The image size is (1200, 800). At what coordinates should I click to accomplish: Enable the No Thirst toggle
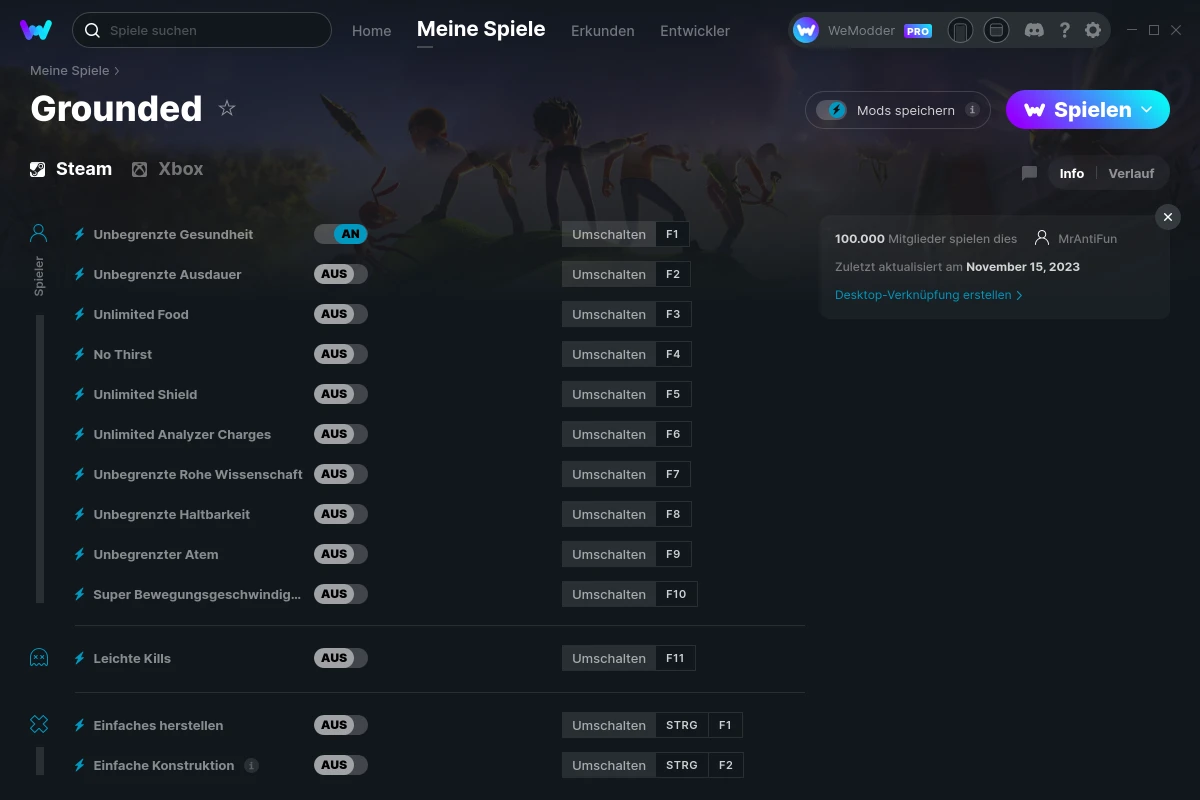pos(341,354)
